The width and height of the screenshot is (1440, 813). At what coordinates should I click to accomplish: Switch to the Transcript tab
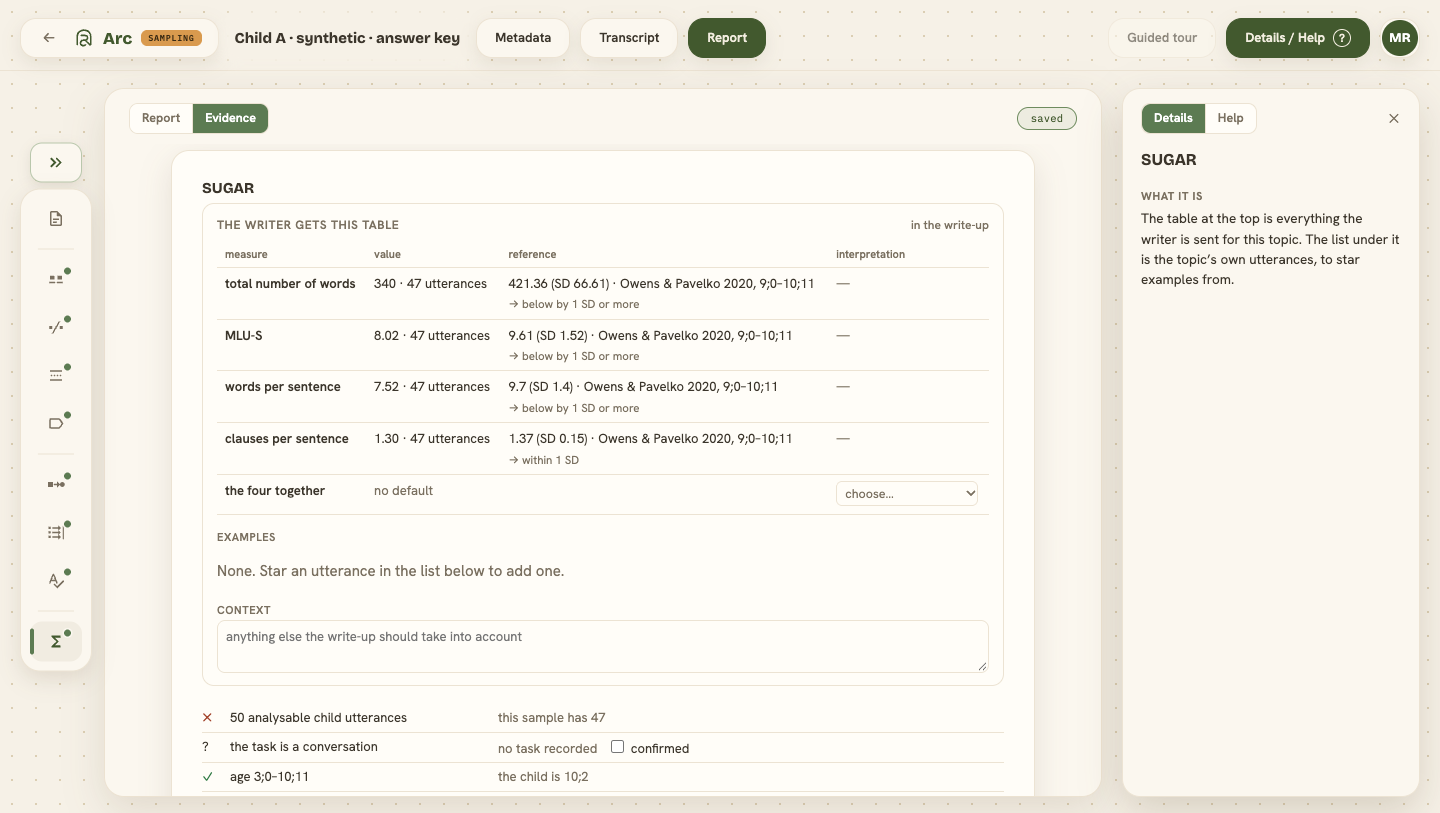coord(629,38)
